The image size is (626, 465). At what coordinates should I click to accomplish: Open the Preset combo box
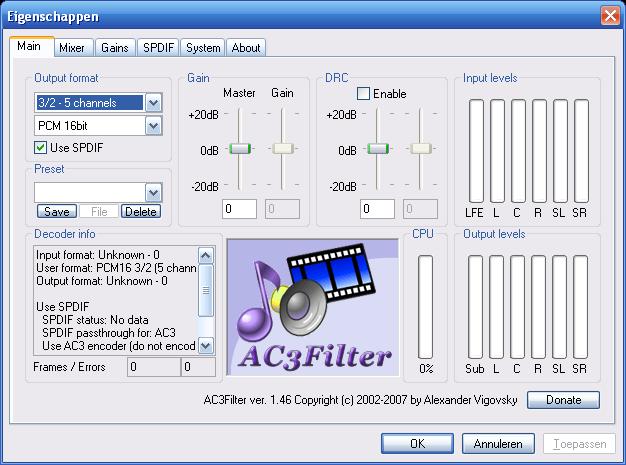click(153, 193)
